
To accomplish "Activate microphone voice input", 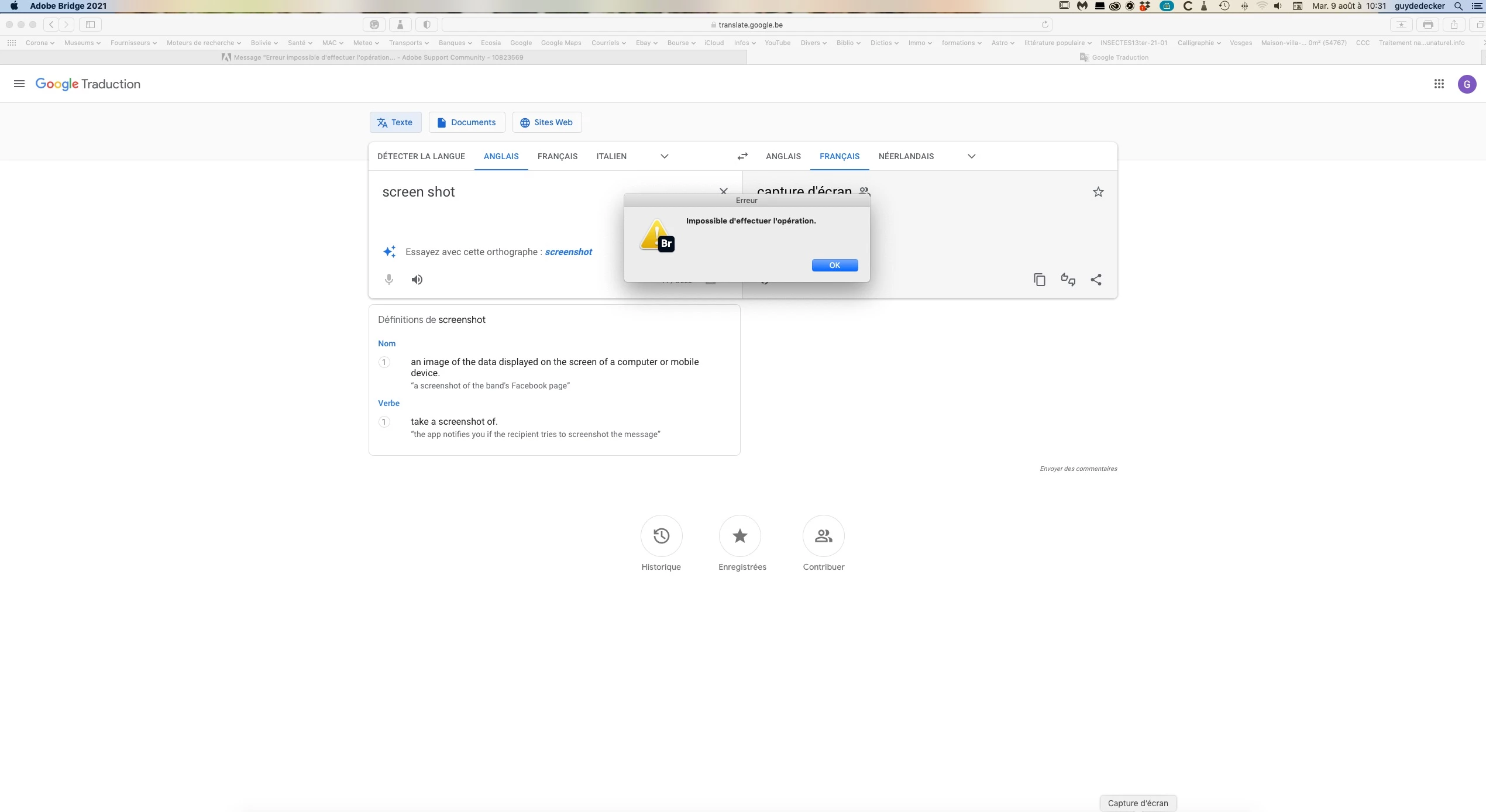I will click(389, 280).
